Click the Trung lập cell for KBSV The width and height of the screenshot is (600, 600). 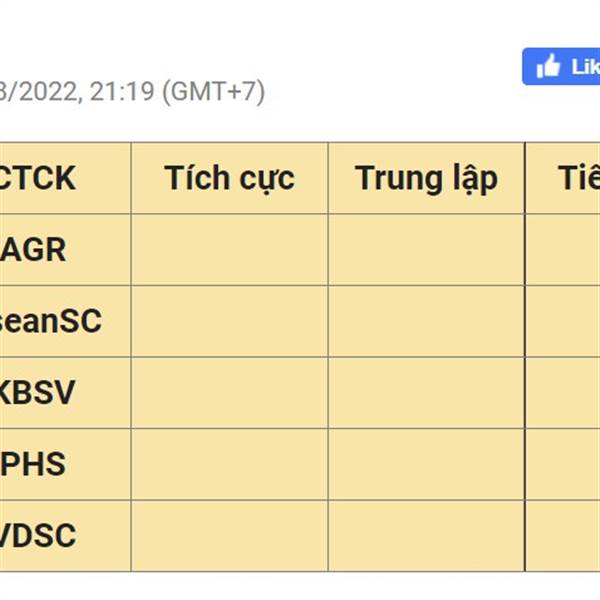(427, 393)
